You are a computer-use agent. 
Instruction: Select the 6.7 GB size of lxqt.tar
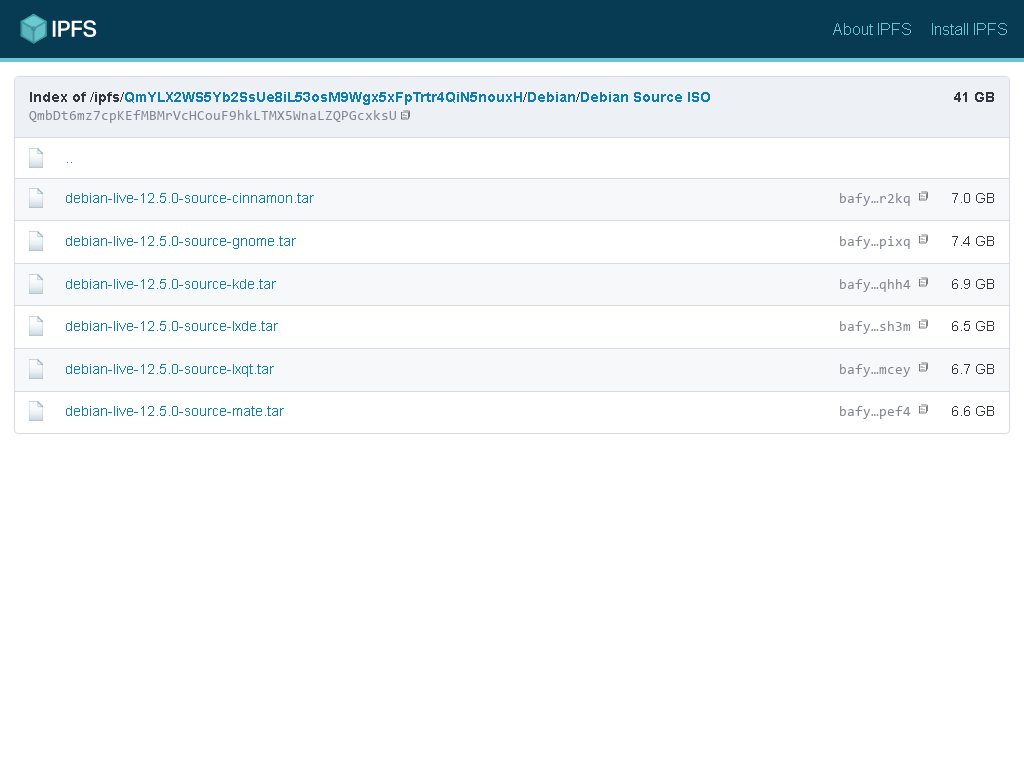pyautogui.click(x=972, y=370)
